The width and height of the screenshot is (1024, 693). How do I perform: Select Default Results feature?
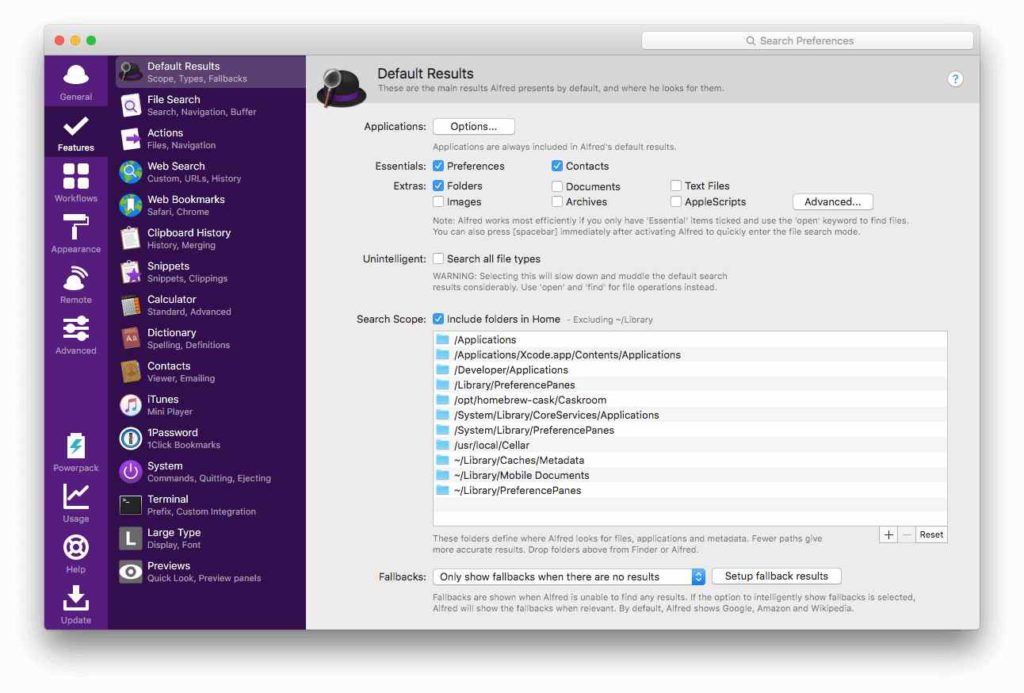210,72
